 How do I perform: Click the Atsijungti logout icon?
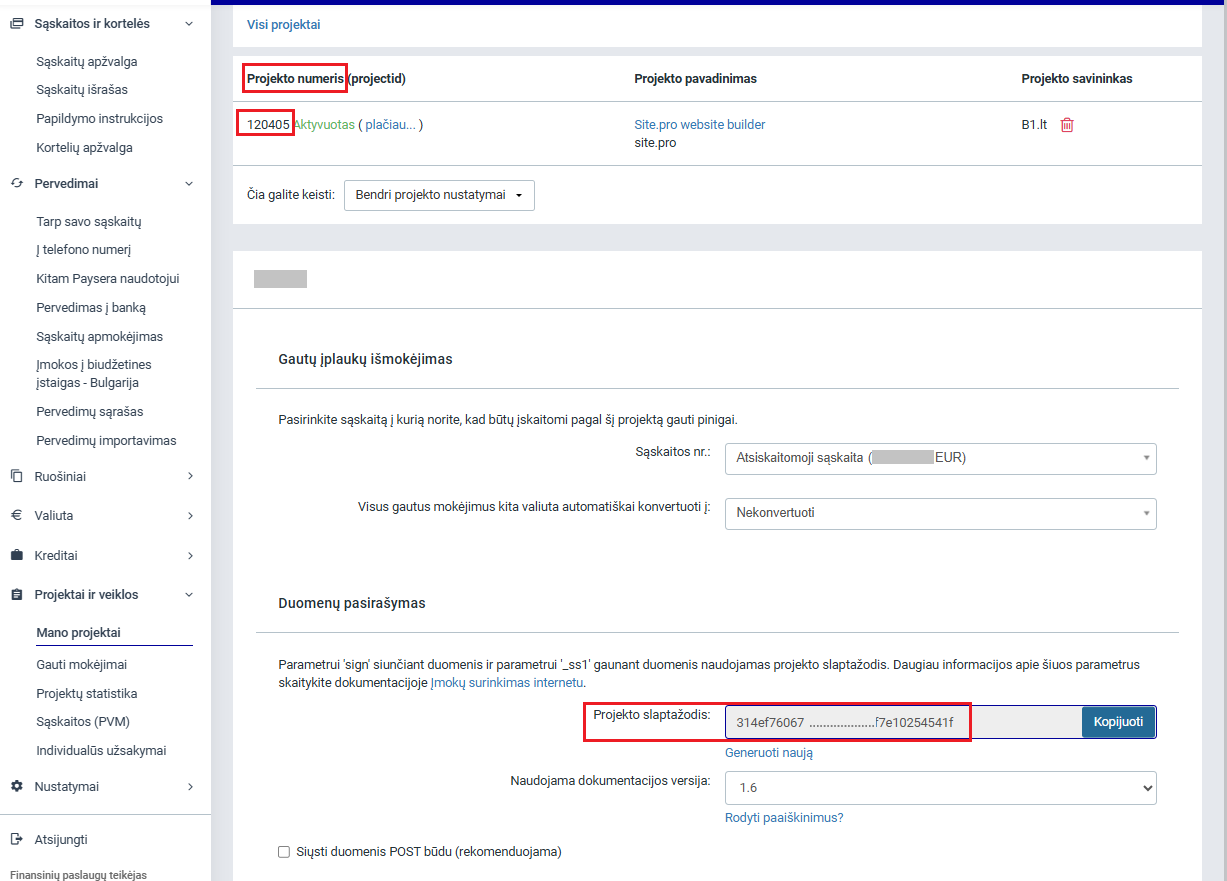pos(16,840)
